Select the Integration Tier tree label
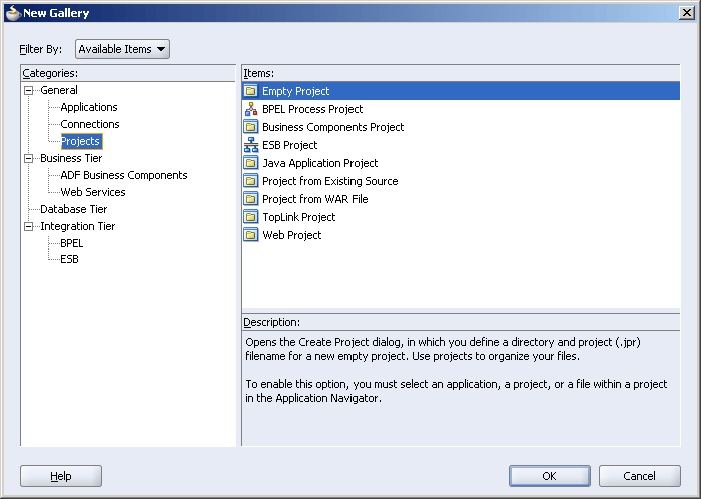The height and width of the screenshot is (499, 701). click(x=78, y=226)
